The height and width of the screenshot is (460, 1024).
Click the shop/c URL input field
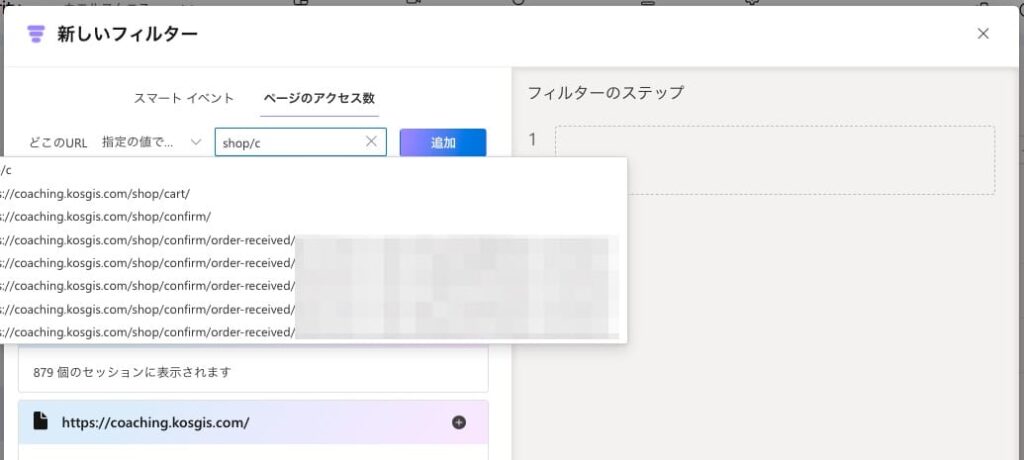pyautogui.click(x=300, y=142)
